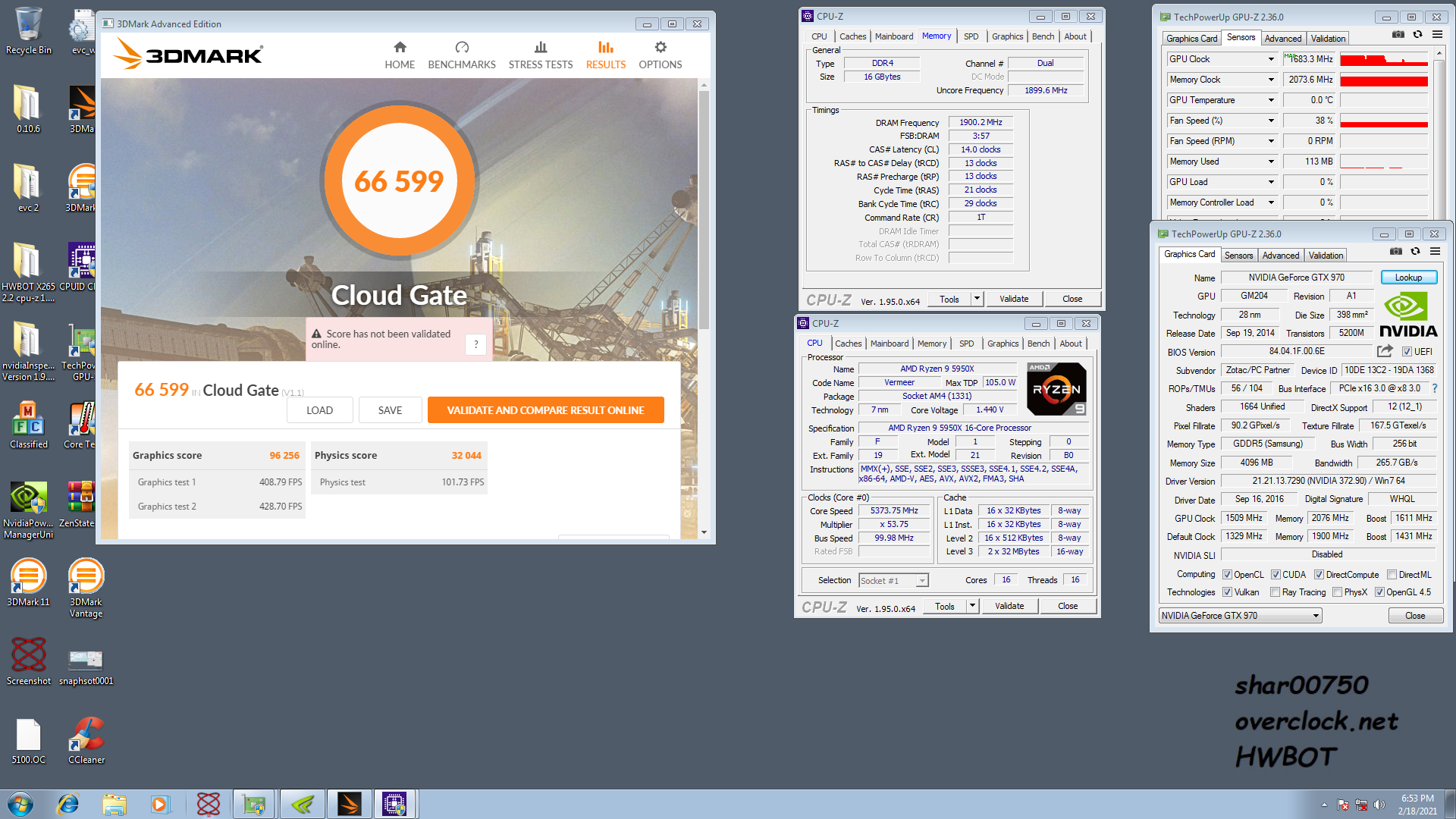The image size is (1456, 819).
Task: Open CCleaner desktop shortcut
Action: pyautogui.click(x=86, y=741)
